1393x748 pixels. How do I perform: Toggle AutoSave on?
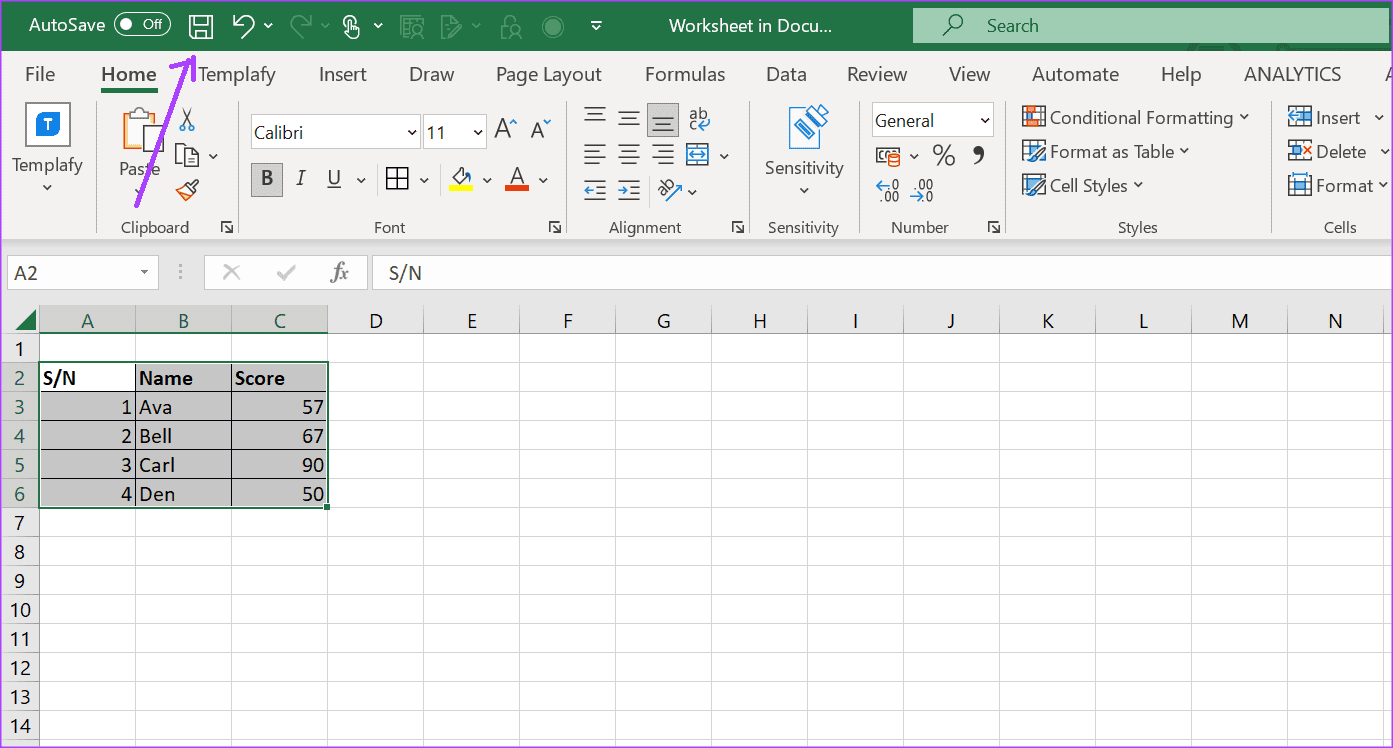[142, 25]
